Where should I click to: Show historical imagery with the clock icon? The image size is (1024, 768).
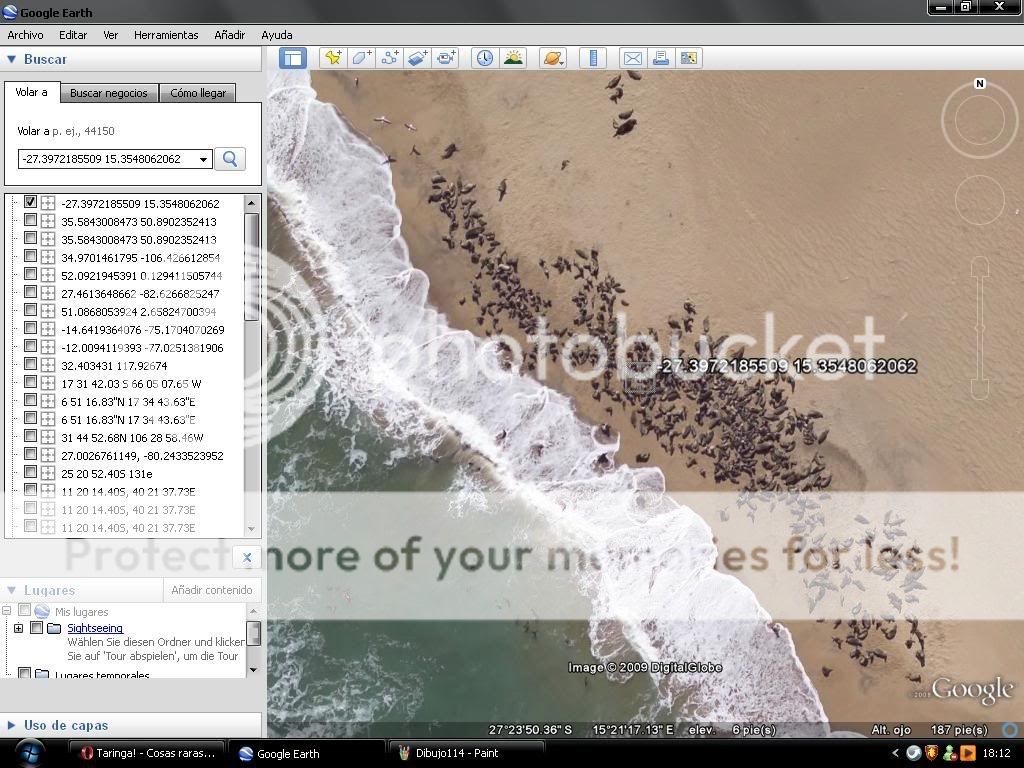pos(484,58)
